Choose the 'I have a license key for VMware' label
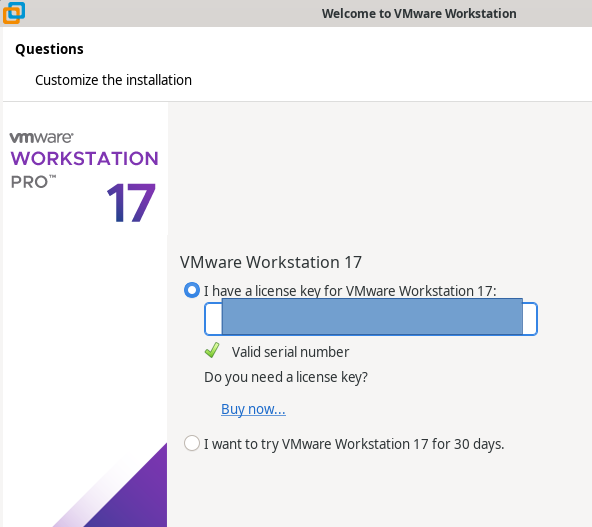This screenshot has width=592, height=527. [x=350, y=291]
